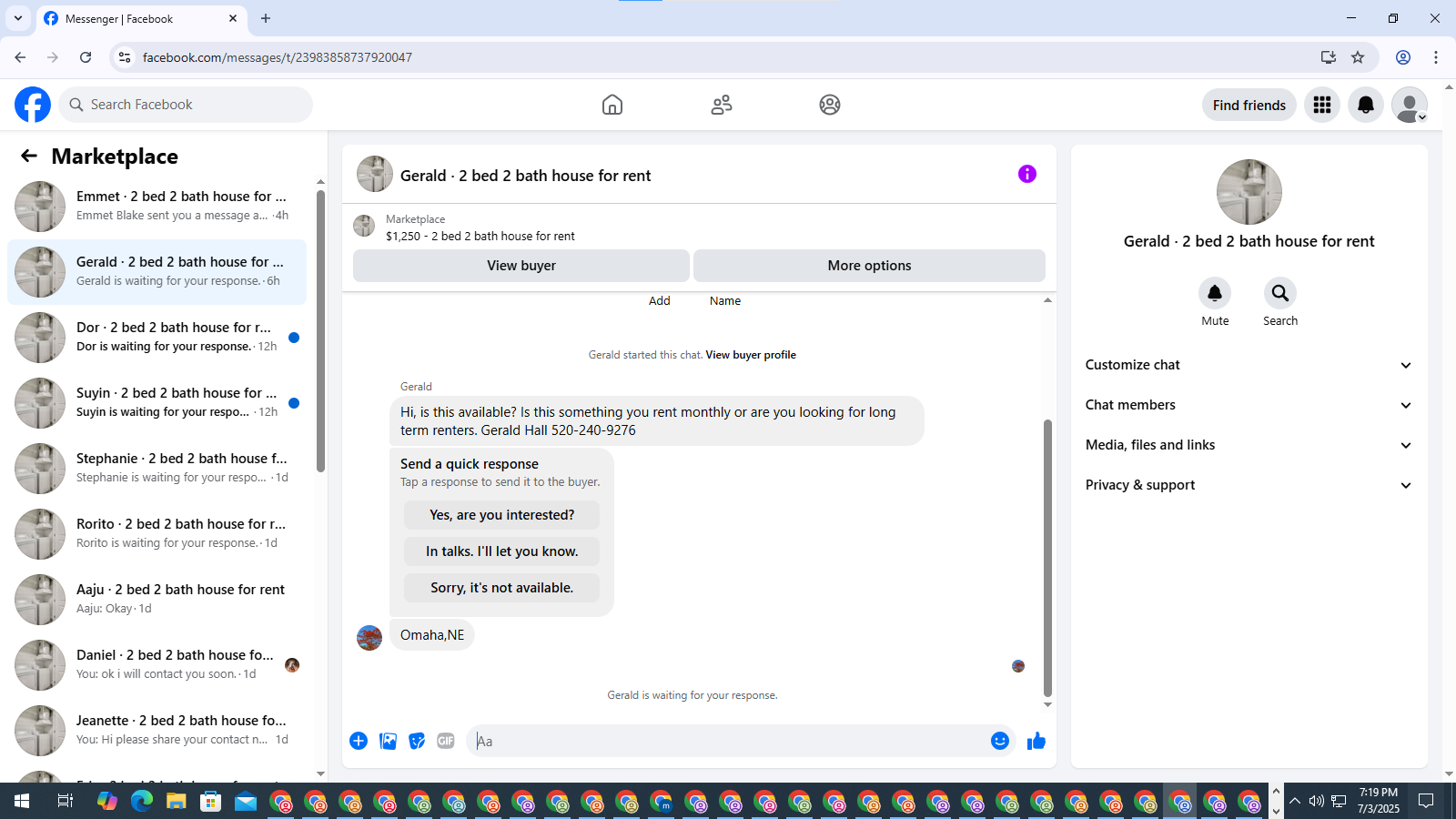
Task: Click the conversation list scrollbar
Action: coord(320,331)
